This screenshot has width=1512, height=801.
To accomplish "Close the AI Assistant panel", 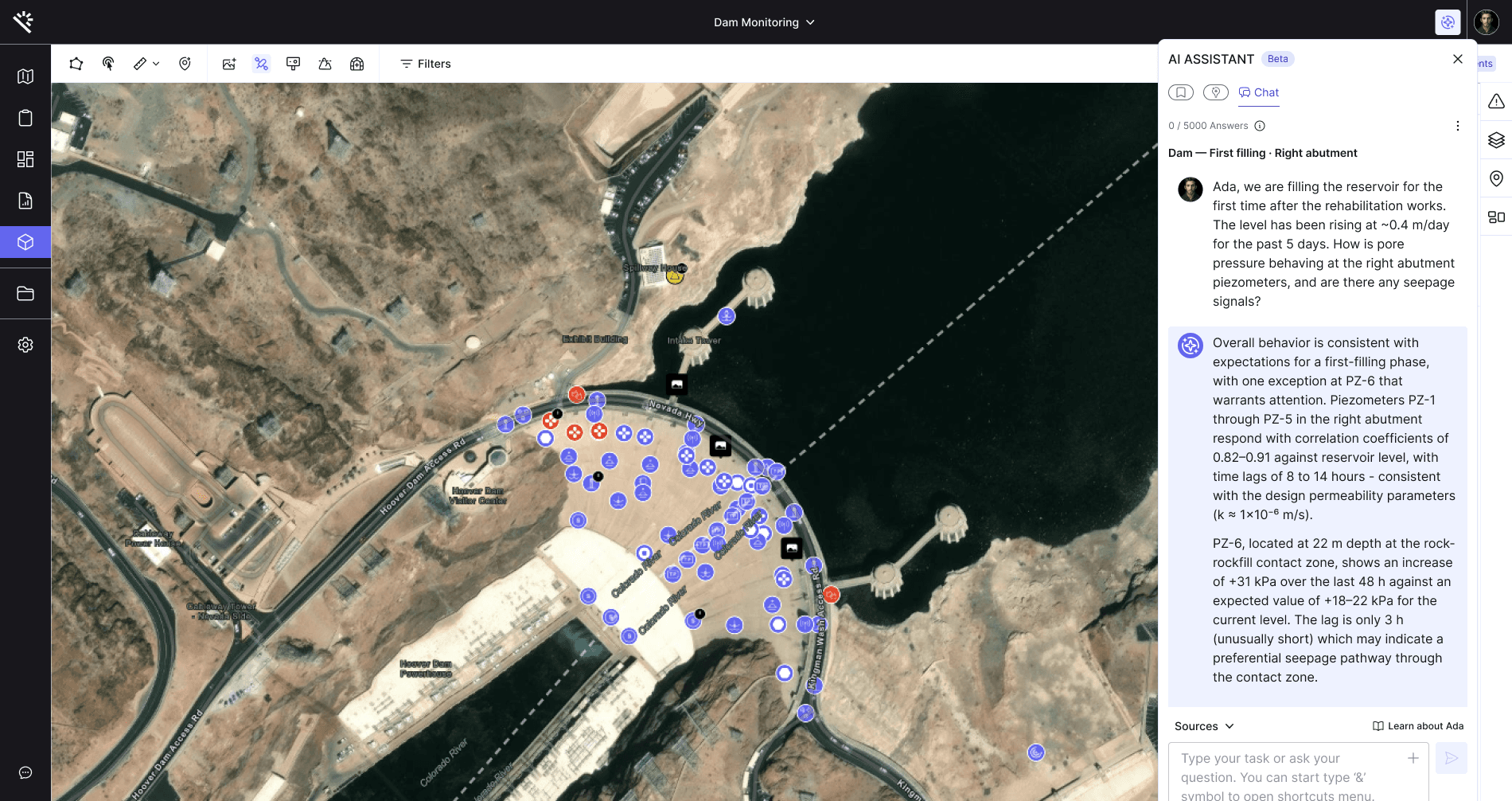I will pyautogui.click(x=1458, y=59).
